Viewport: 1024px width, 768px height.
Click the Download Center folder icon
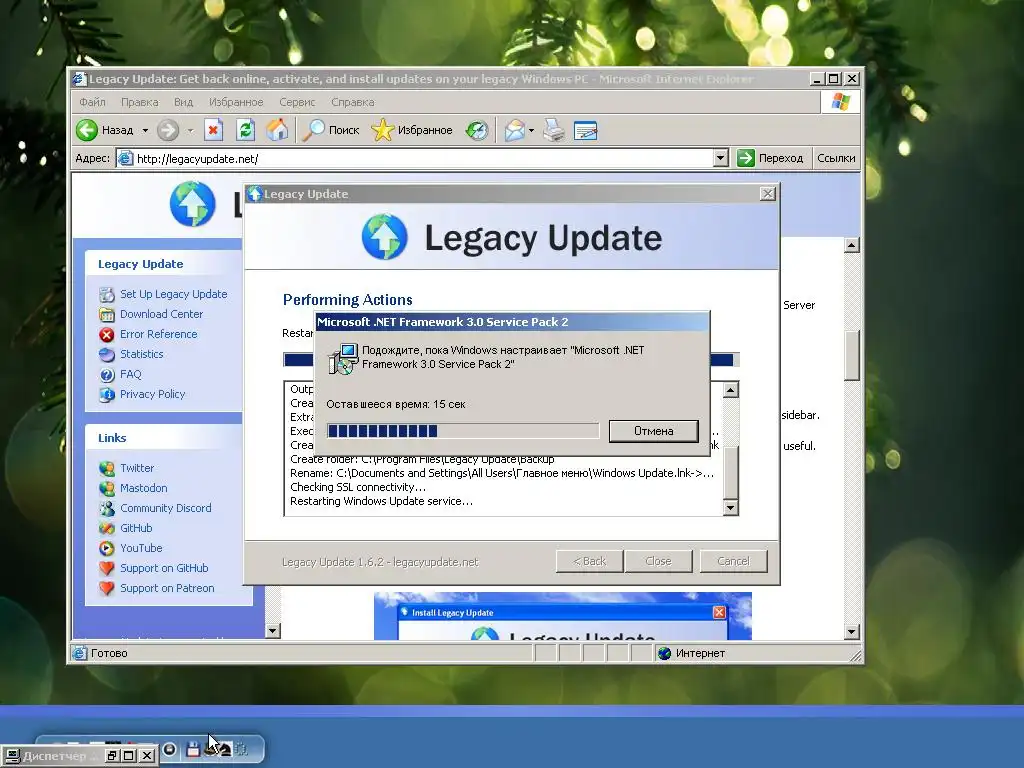tap(106, 315)
